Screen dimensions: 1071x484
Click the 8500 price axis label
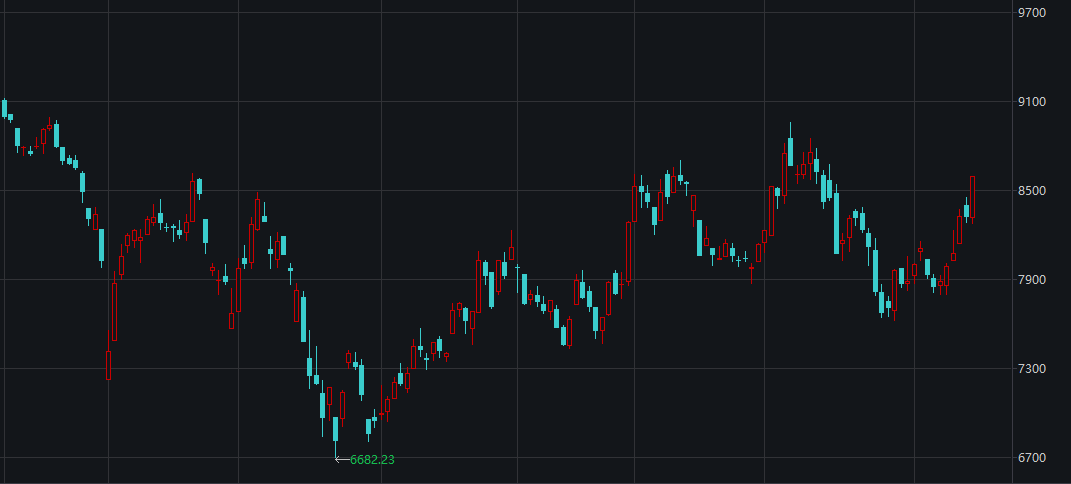click(1031, 190)
